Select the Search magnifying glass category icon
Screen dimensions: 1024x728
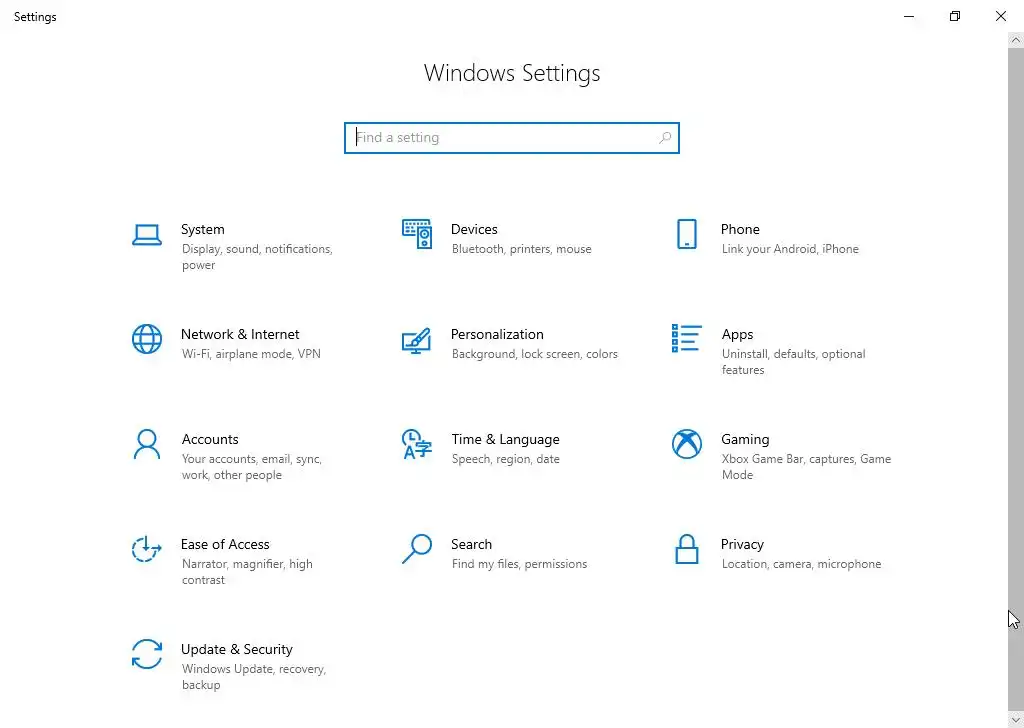(417, 549)
